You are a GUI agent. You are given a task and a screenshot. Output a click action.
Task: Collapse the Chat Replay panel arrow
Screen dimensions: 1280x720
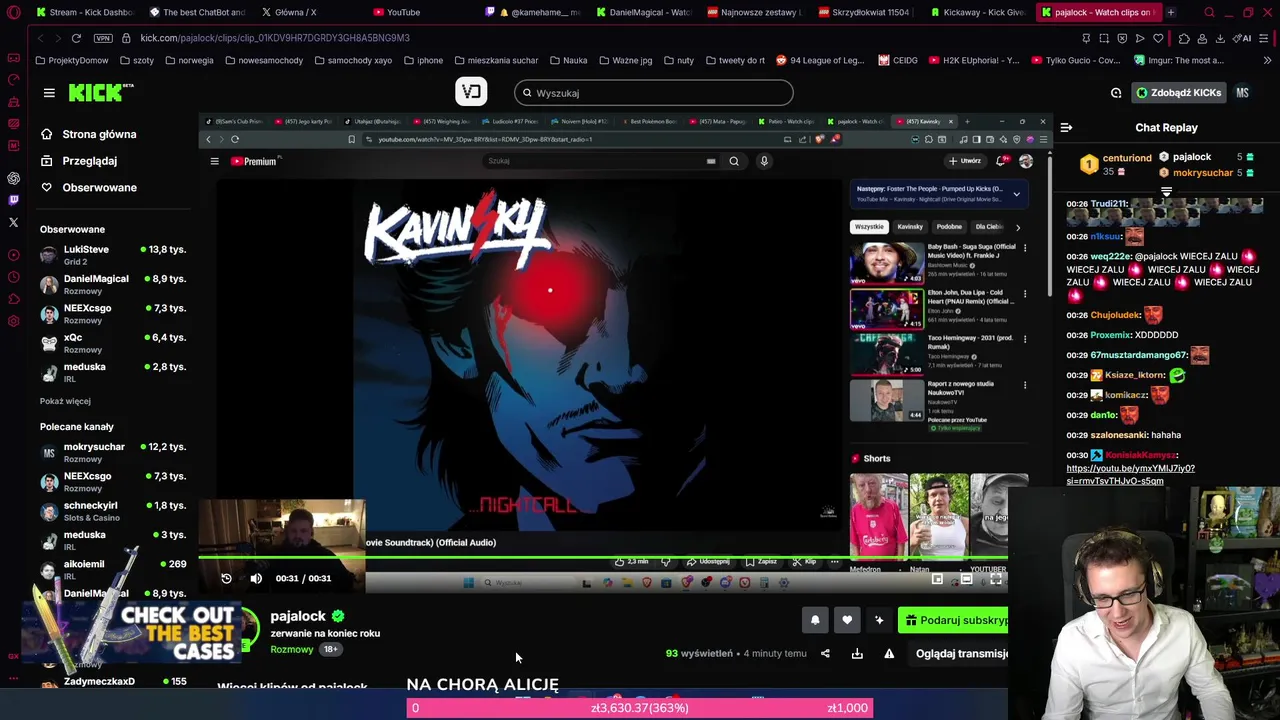point(1066,128)
